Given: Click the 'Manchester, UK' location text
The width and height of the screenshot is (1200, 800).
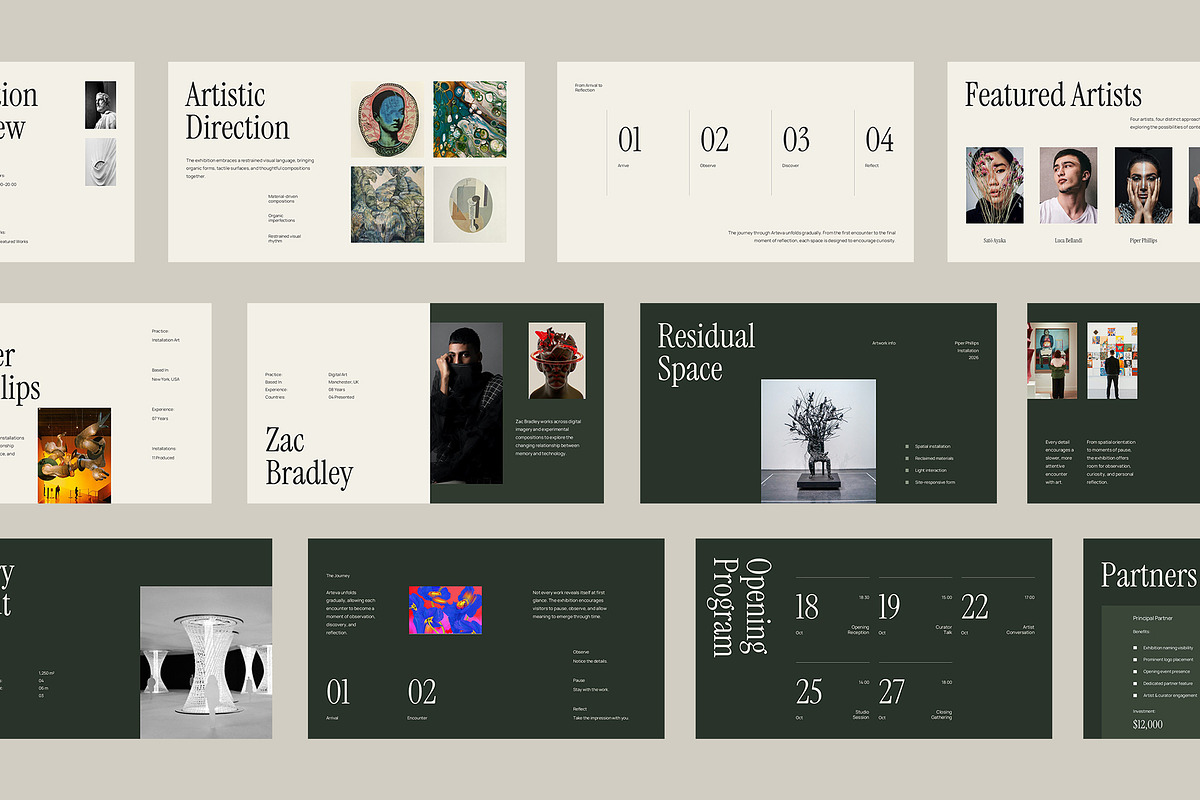Looking at the screenshot, I should [342, 382].
